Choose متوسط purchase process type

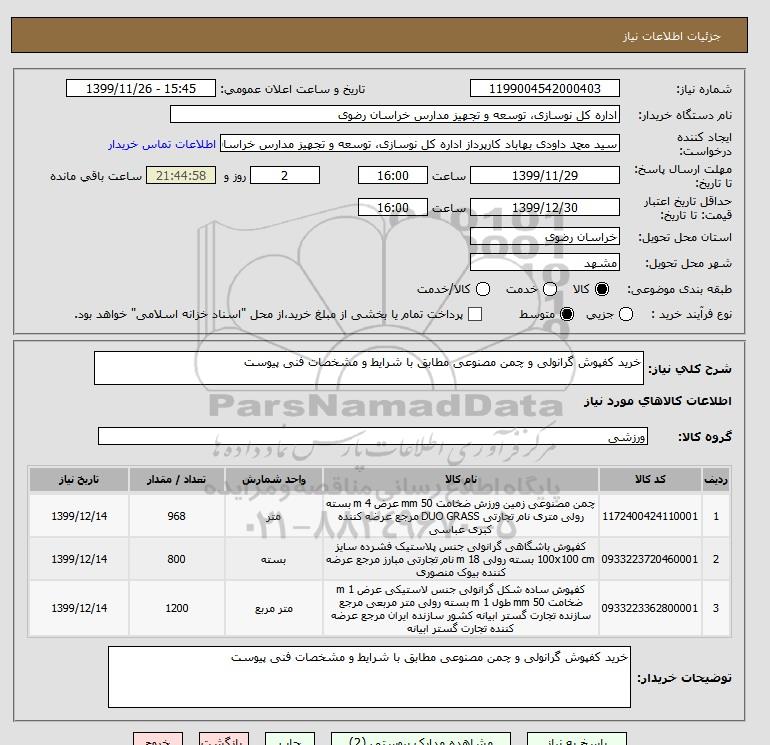pyautogui.click(x=567, y=314)
